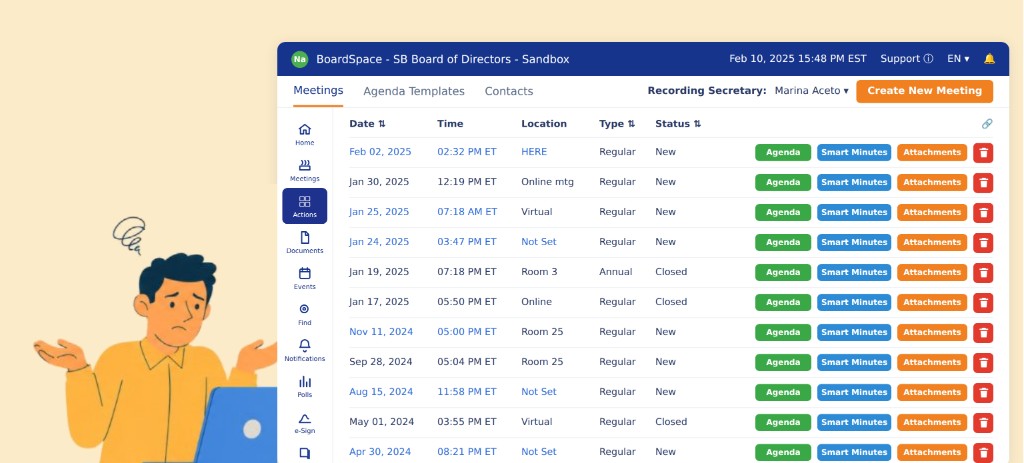This screenshot has height=463, width=1024.
Task: Open Agenda for Feb 02, 2025 meeting
Action: point(783,152)
